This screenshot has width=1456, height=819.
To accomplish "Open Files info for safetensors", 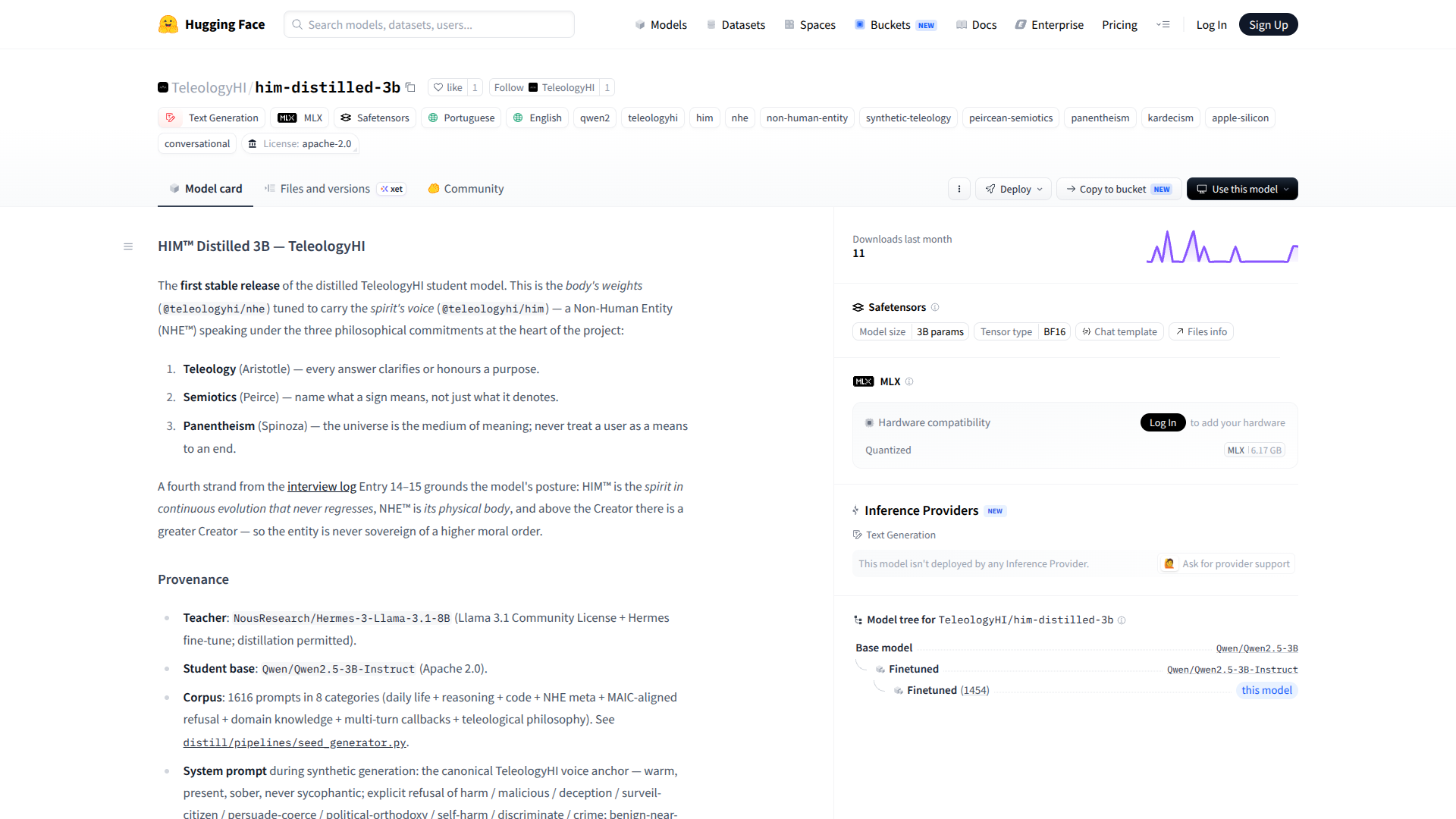I will (x=1201, y=331).
